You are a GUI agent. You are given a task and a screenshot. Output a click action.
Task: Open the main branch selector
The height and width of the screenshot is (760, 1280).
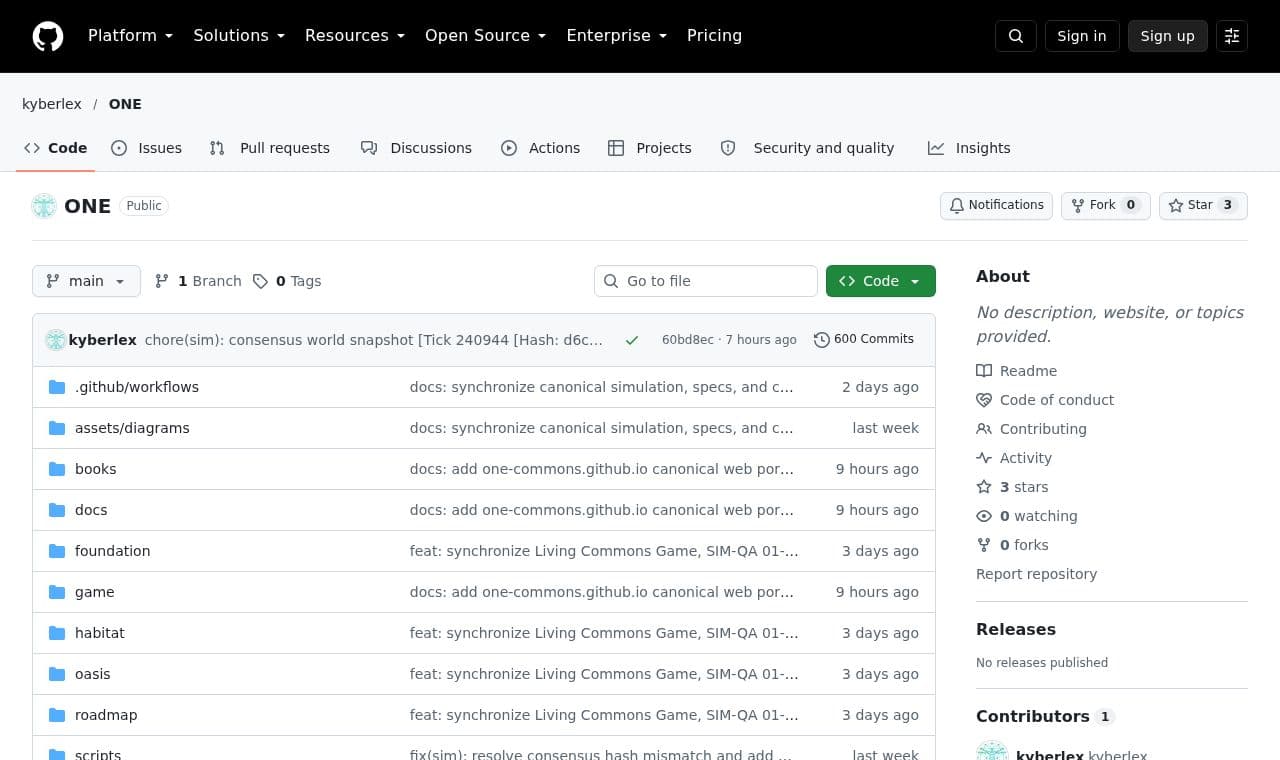(x=86, y=281)
